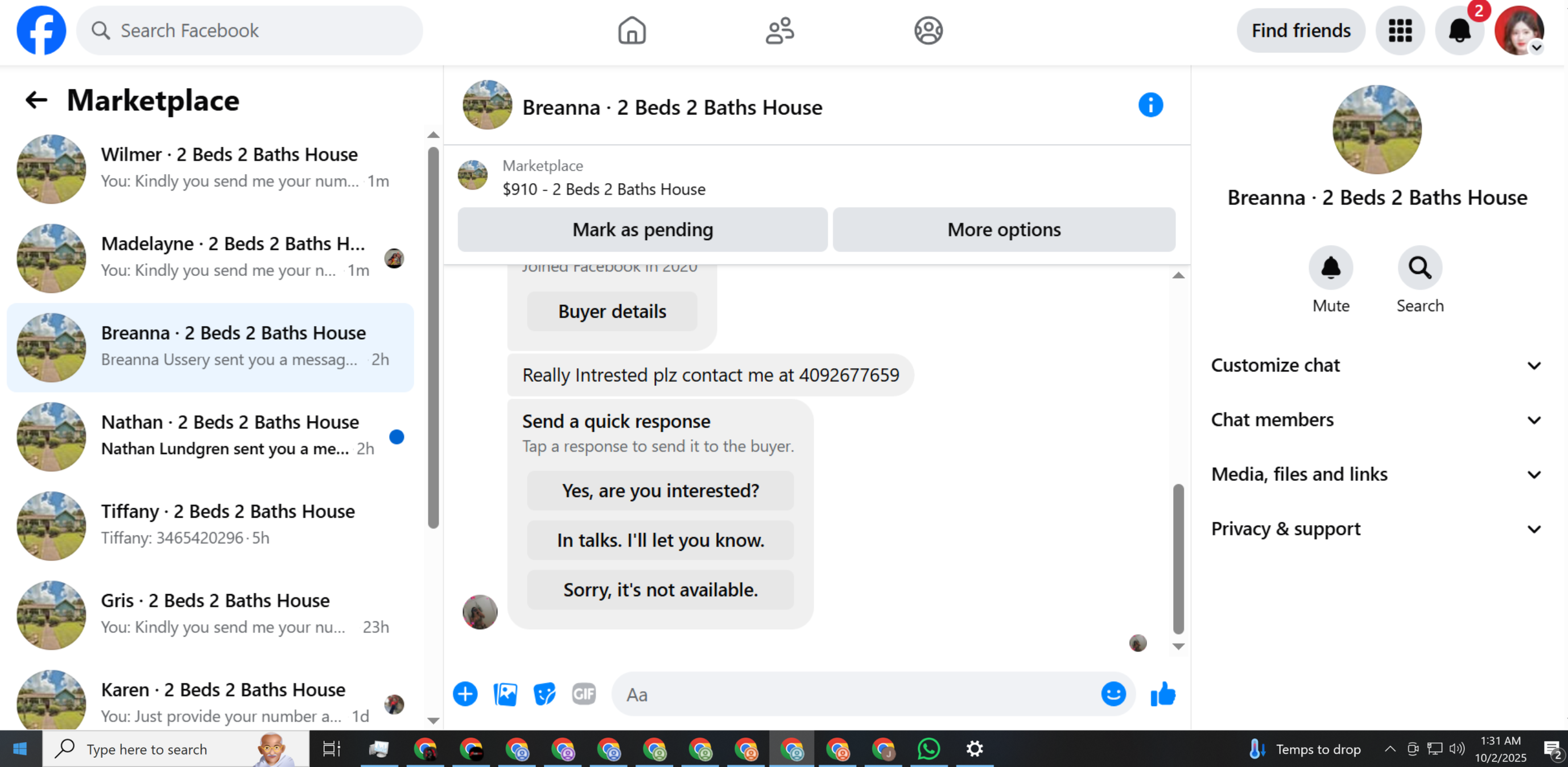Mute the Breanna conversation
Image resolution: width=1568 pixels, height=767 pixels.
pos(1330,268)
